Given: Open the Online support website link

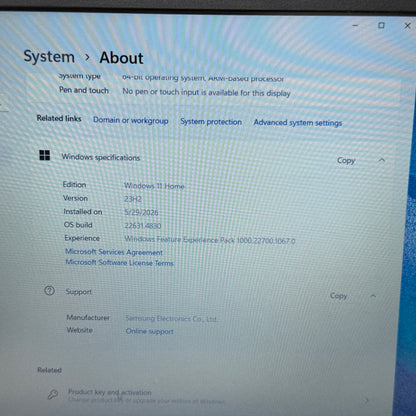Looking at the screenshot, I should [150, 331].
